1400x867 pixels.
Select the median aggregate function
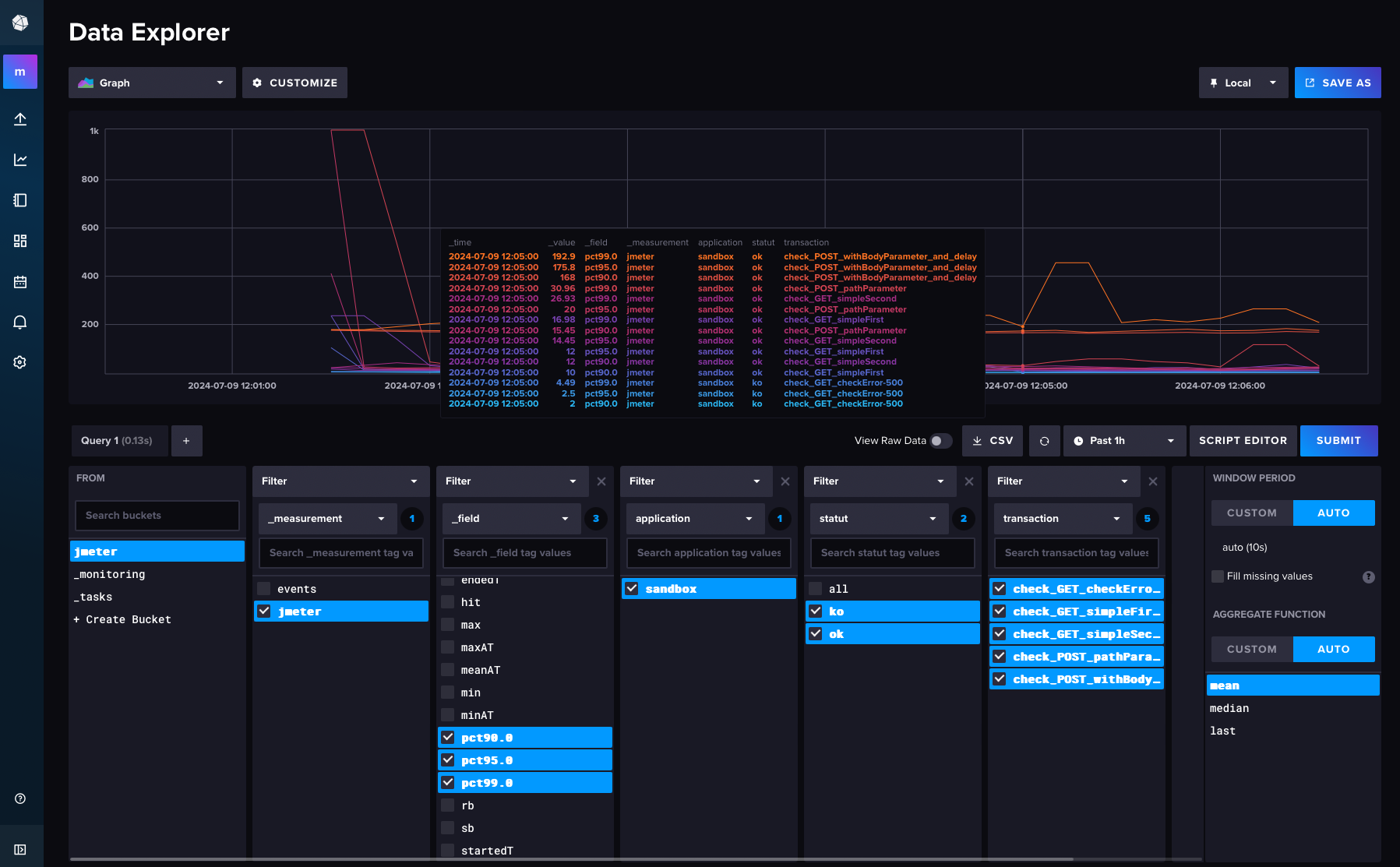(1293, 708)
